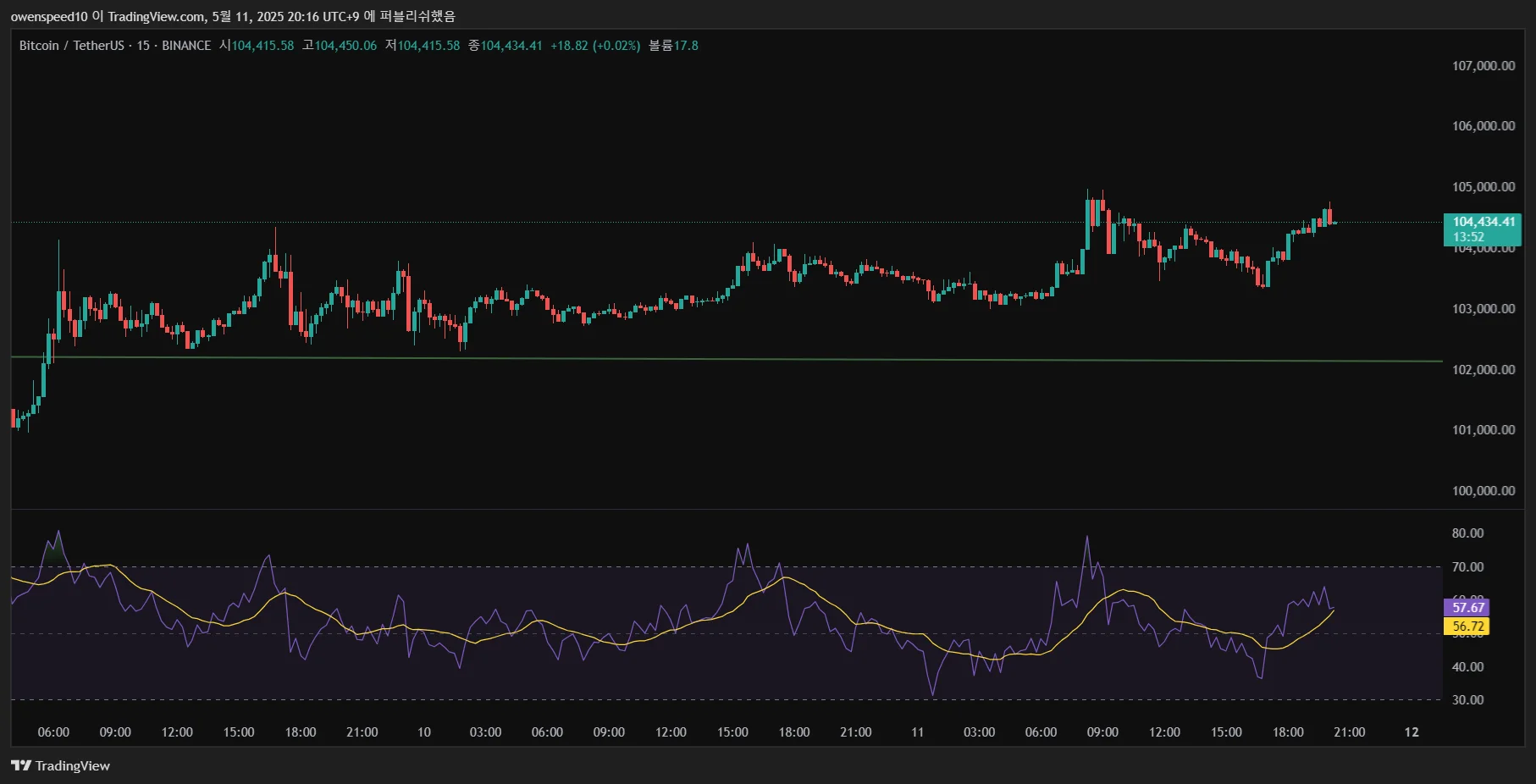The width and height of the screenshot is (1536, 784).
Task: Click the 100,000.00 price axis label
Action: (x=1483, y=491)
